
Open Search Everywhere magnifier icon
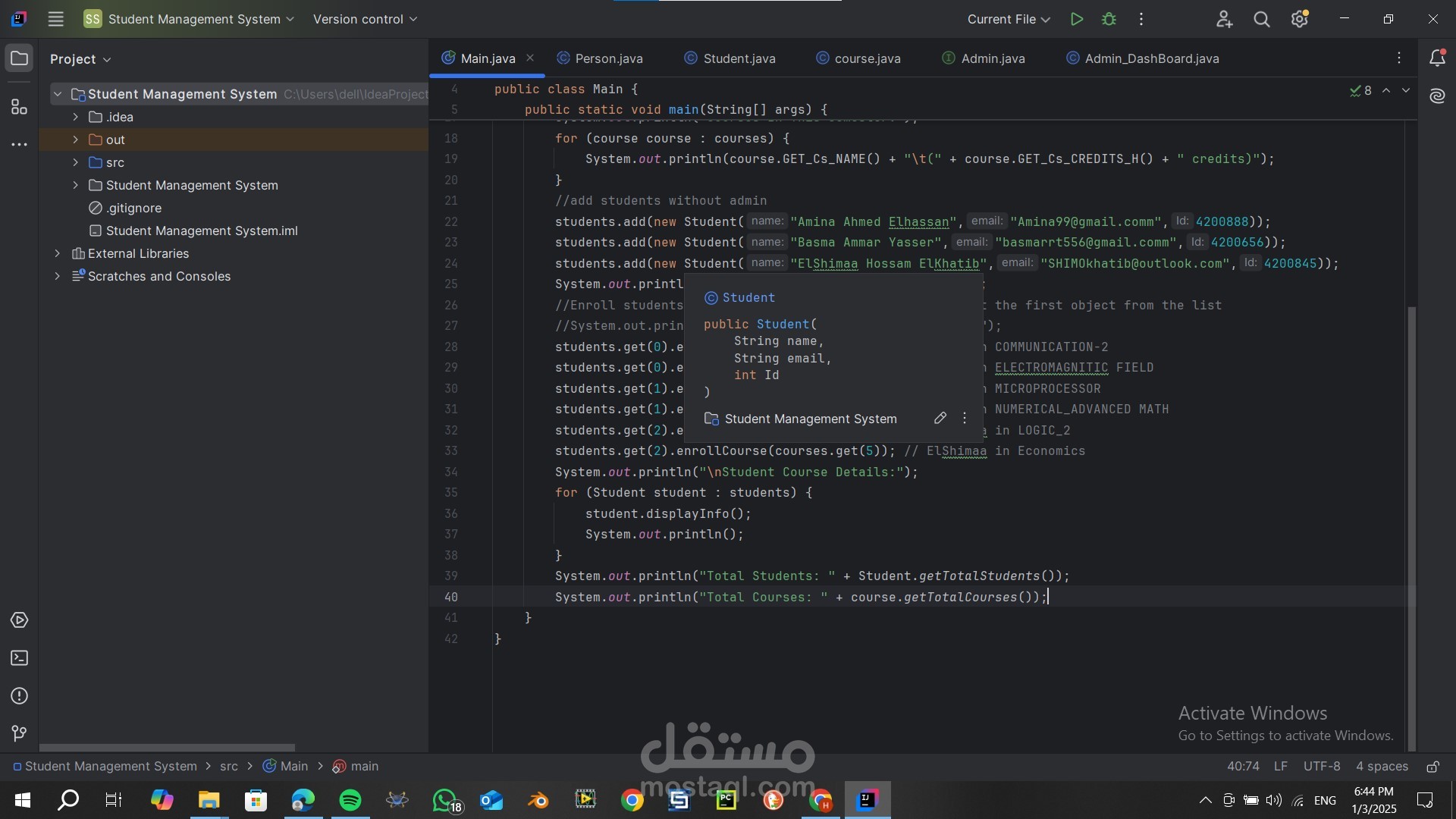point(1262,19)
